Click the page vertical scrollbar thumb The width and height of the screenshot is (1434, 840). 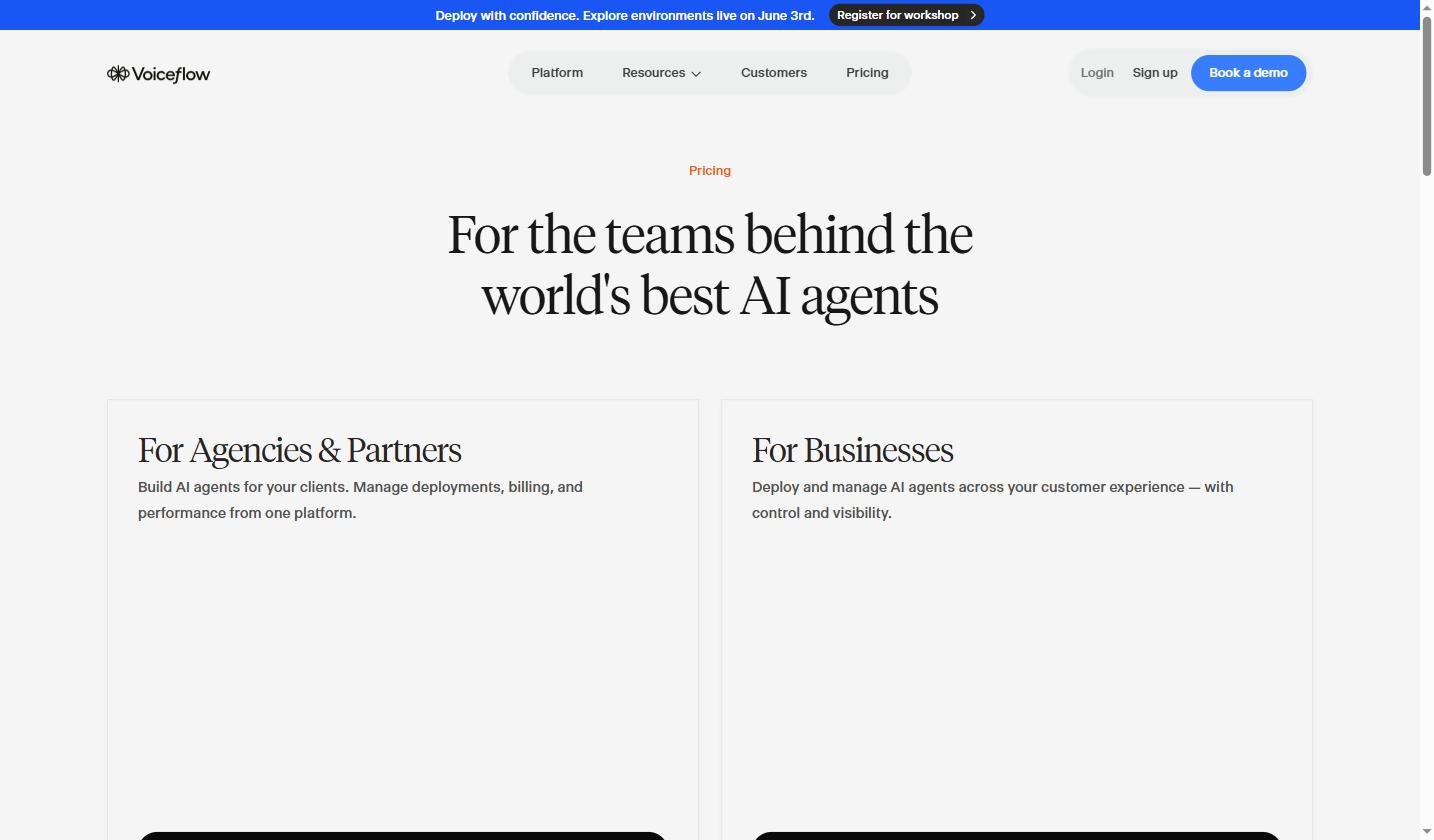click(x=1427, y=95)
